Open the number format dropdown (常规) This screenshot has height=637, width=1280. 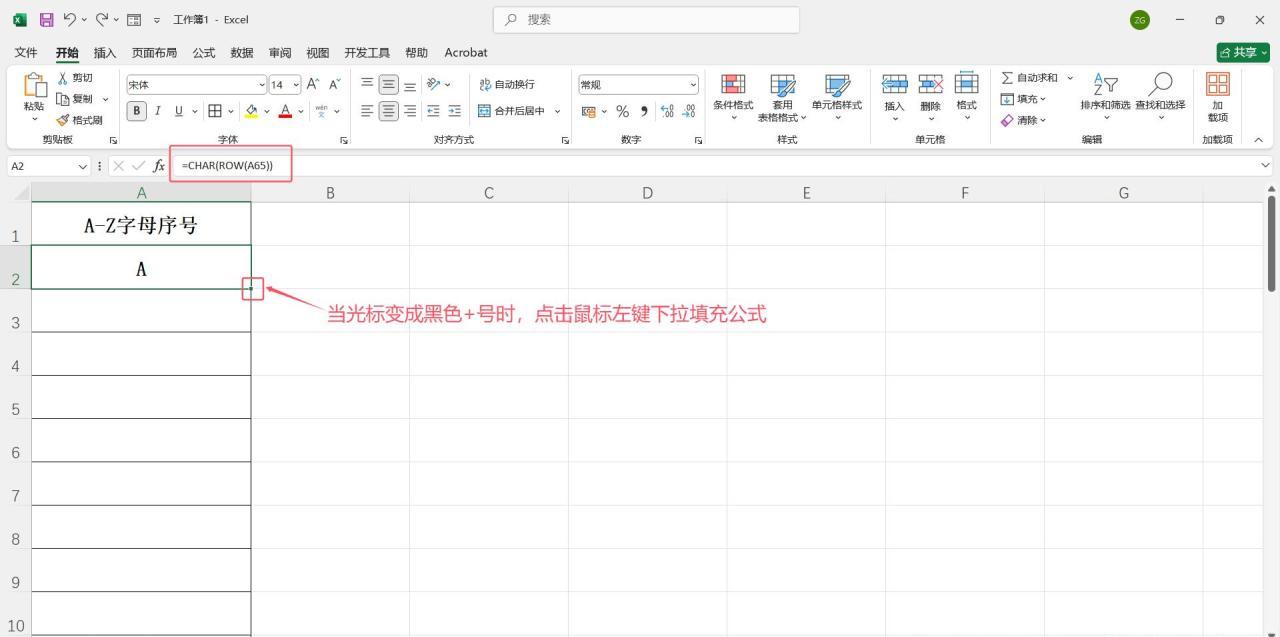pos(693,85)
